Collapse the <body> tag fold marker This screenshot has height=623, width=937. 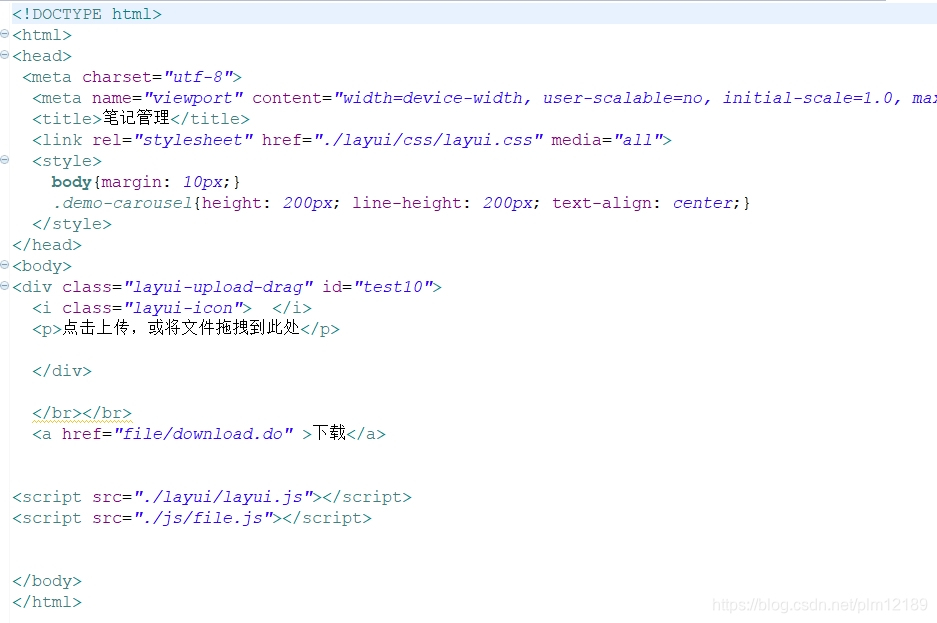[5, 265]
